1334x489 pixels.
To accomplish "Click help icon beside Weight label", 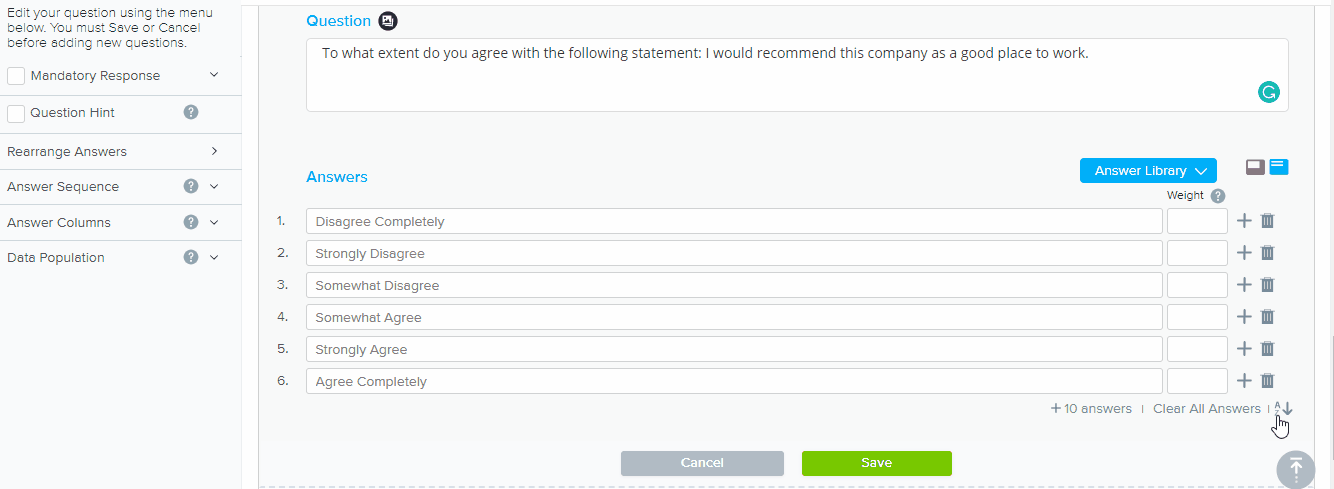I will 1218,196.
